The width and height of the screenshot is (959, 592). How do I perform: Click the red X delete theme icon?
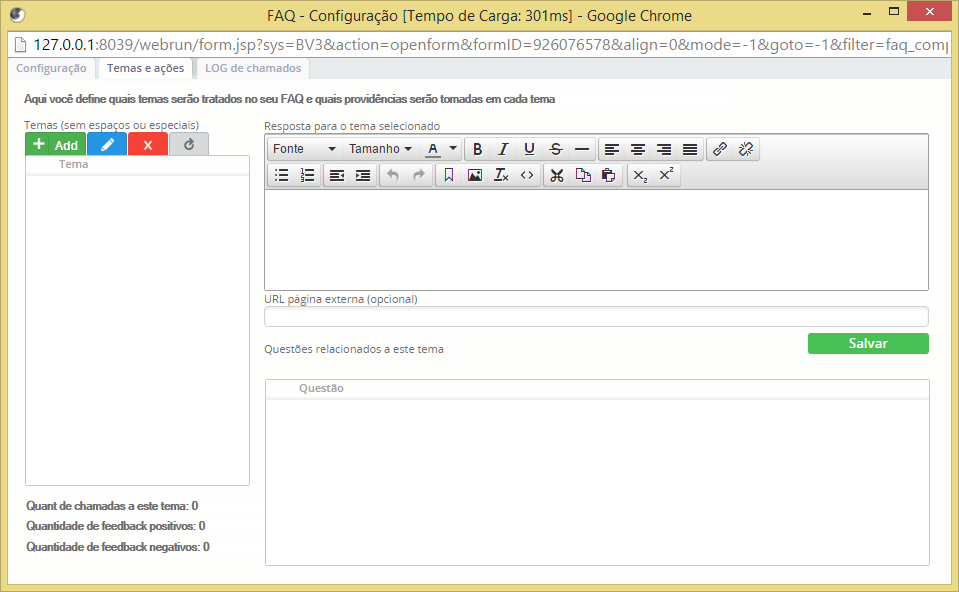coord(148,145)
